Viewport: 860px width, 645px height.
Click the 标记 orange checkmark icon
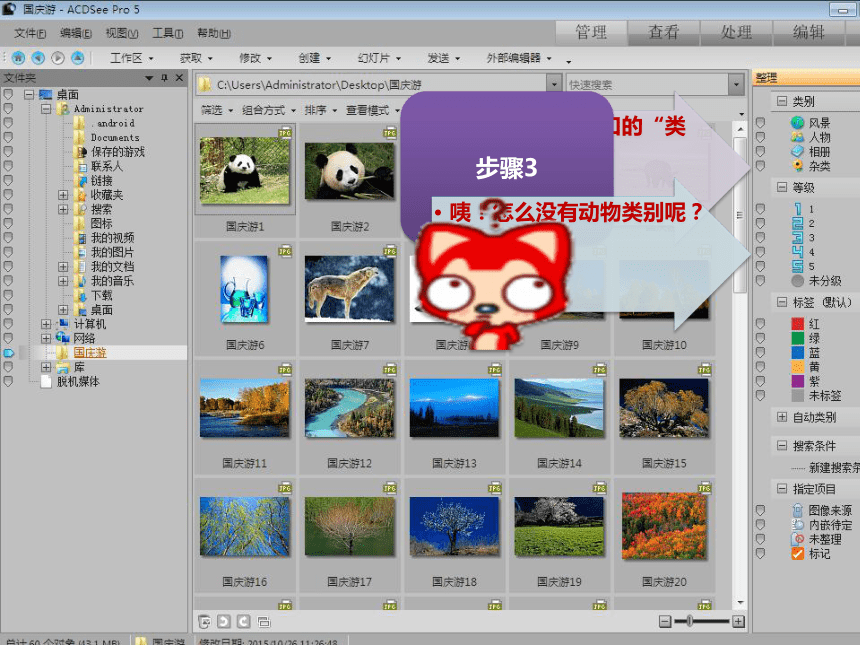point(797,553)
